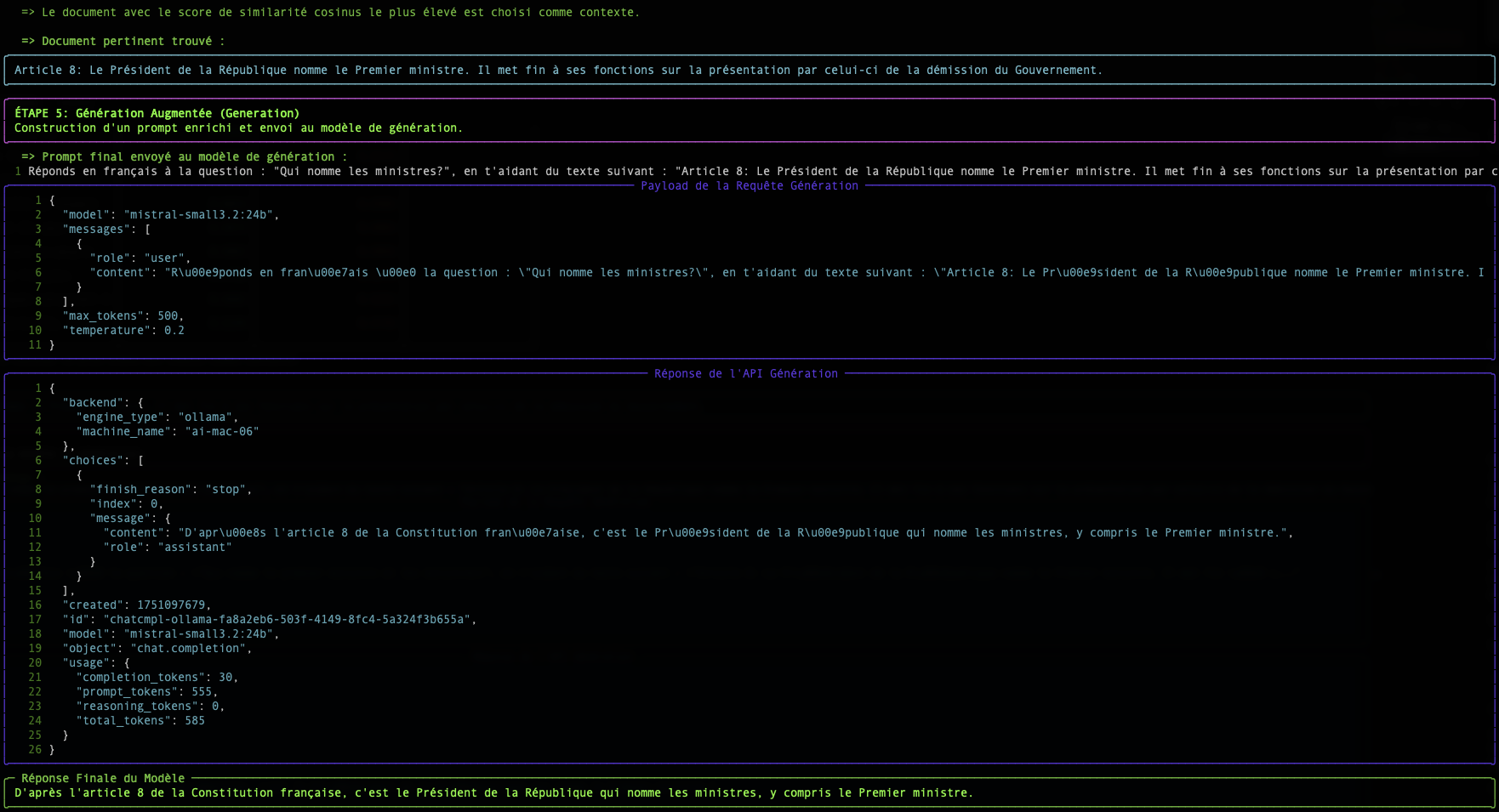
Task: Click the engine_type value "ollama"
Action: click(x=207, y=417)
